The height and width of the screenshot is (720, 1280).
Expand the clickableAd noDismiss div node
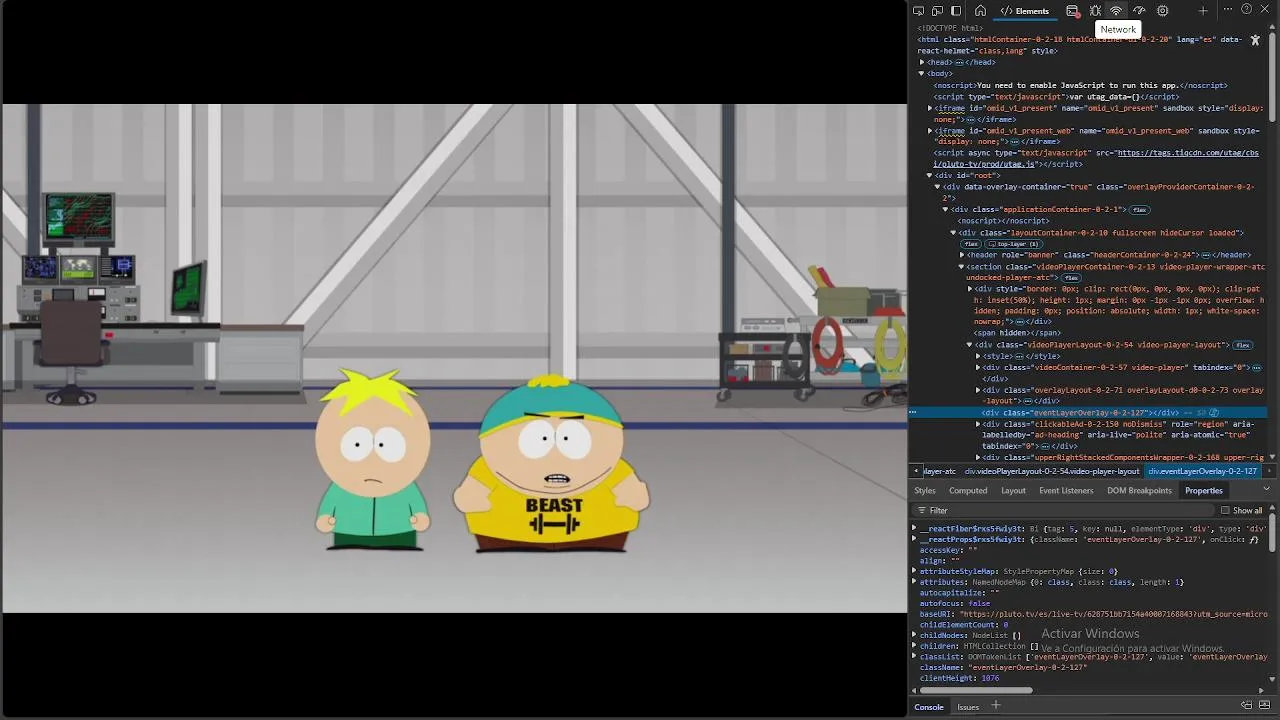coord(978,424)
